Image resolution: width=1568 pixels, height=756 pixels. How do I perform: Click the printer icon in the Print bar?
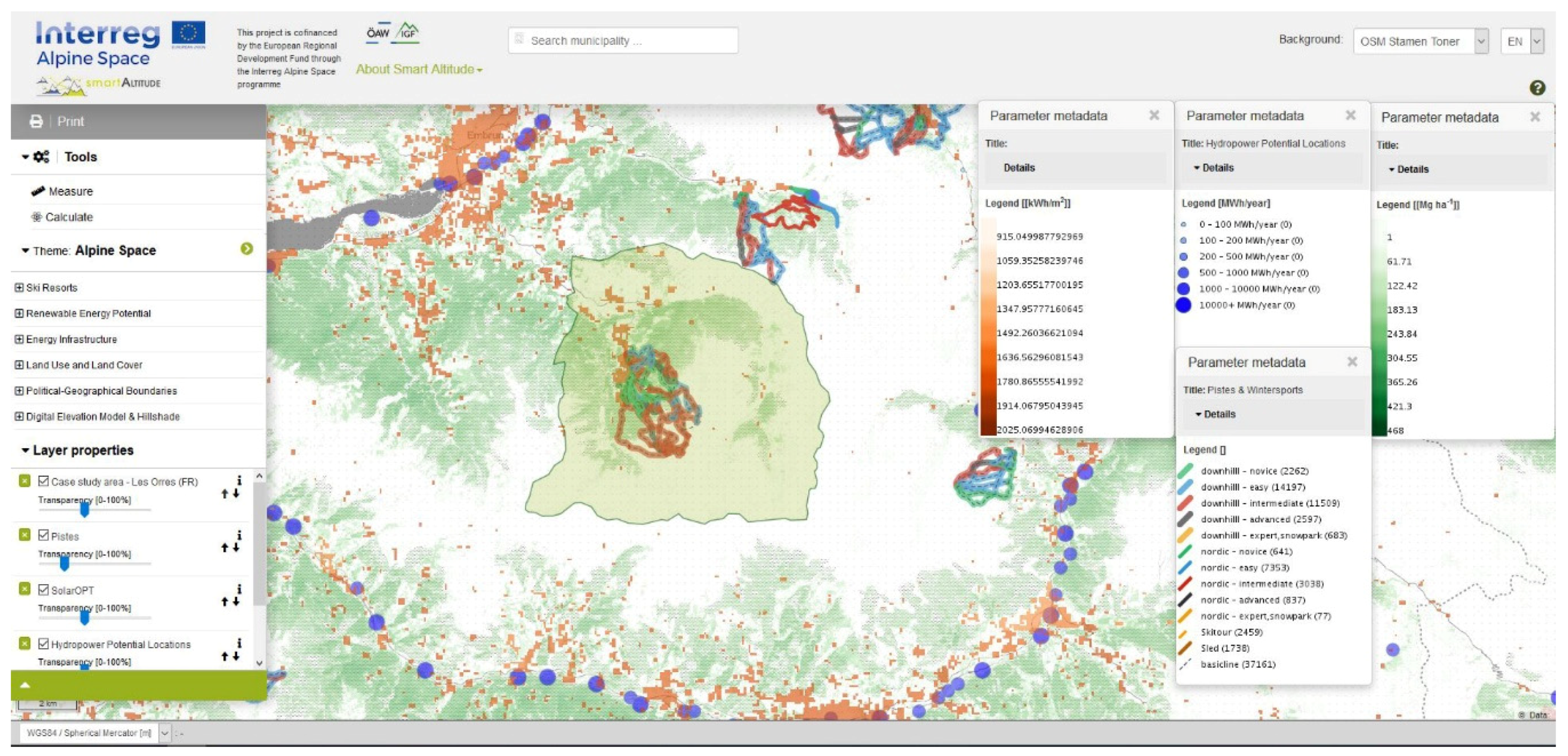[36, 121]
